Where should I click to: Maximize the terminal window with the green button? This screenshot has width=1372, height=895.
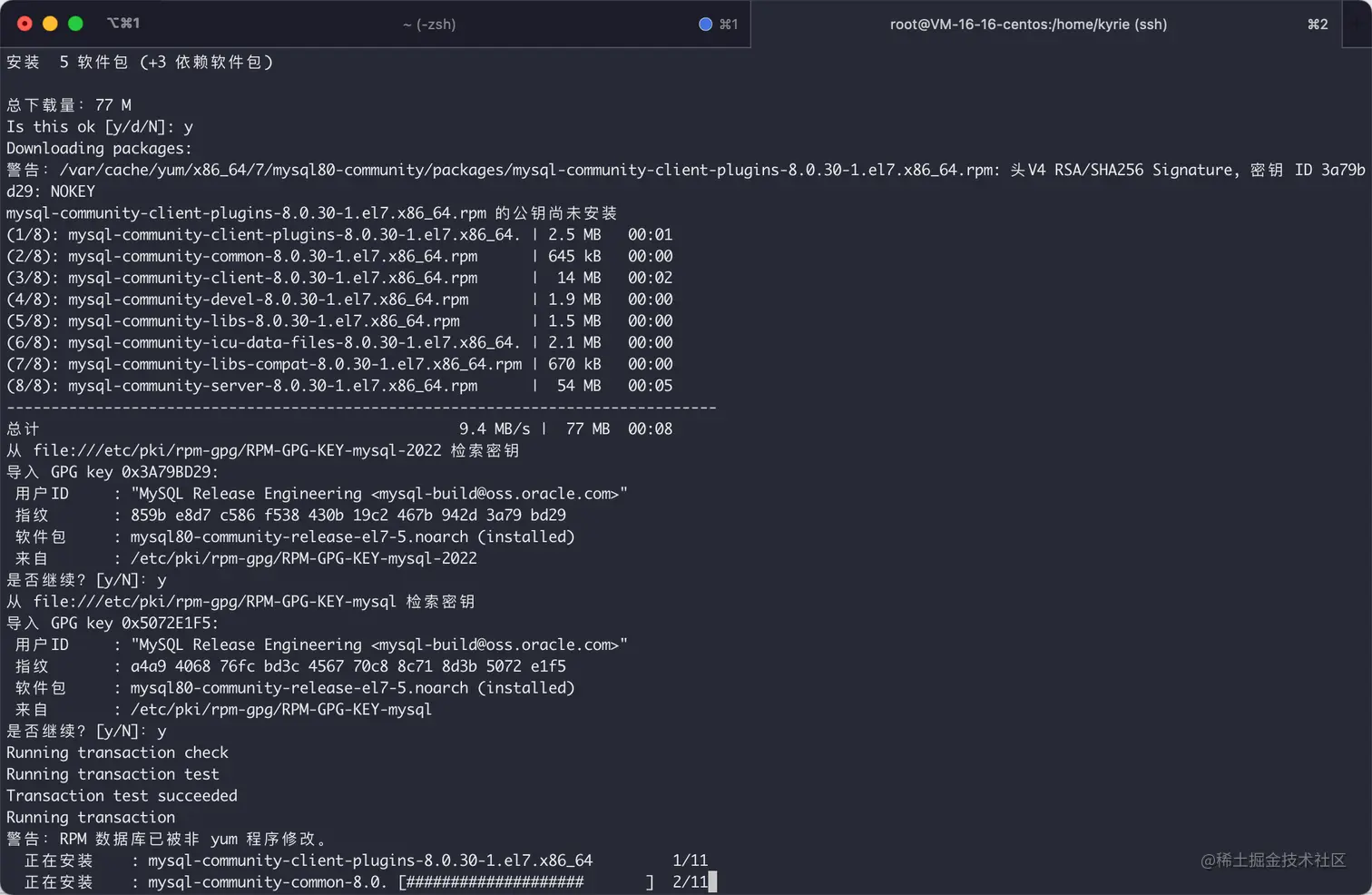coord(75,24)
